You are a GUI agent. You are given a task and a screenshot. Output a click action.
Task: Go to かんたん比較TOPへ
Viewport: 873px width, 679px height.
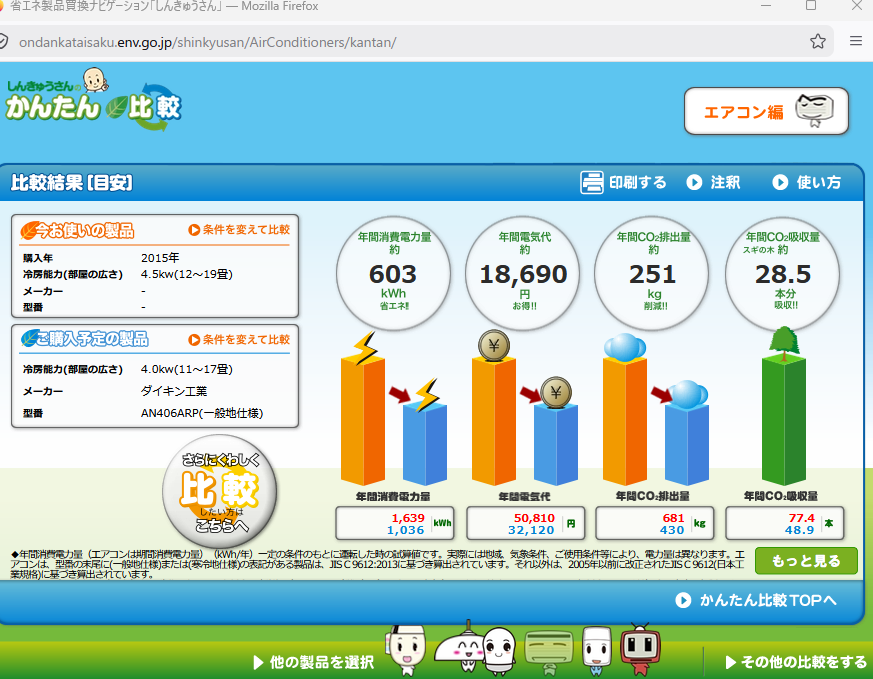coord(756,600)
